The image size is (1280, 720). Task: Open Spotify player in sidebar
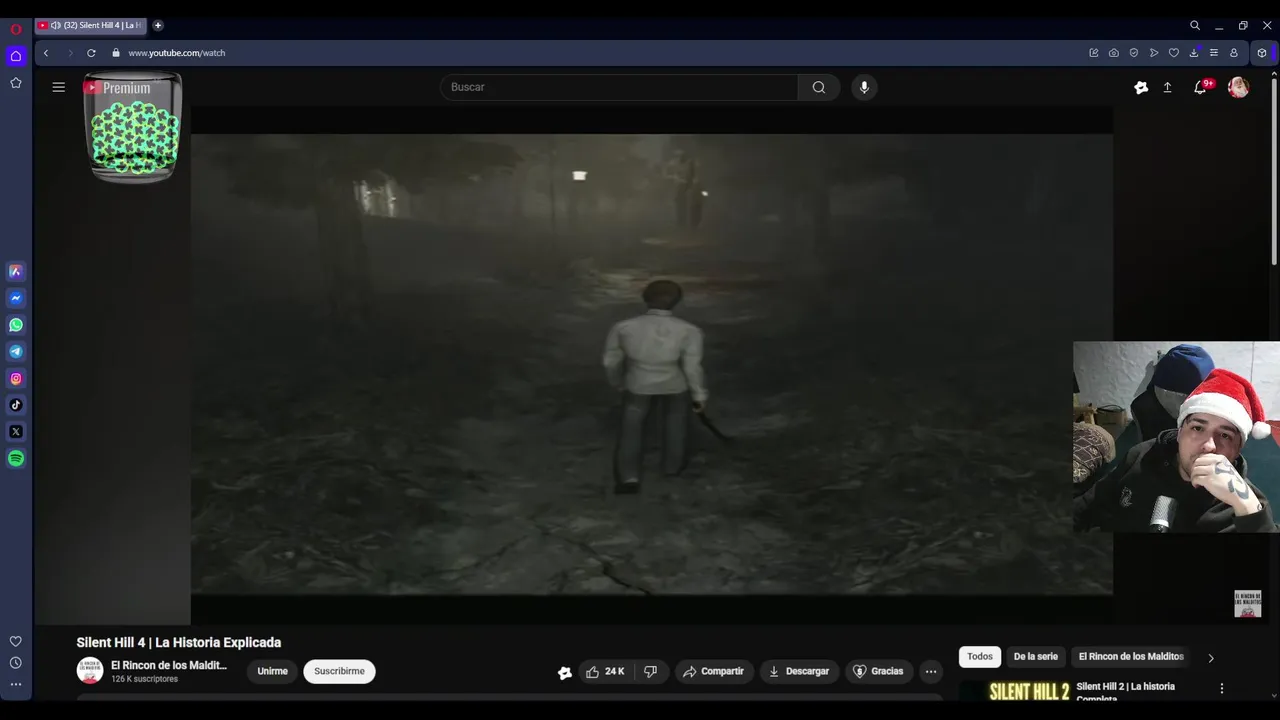point(16,459)
